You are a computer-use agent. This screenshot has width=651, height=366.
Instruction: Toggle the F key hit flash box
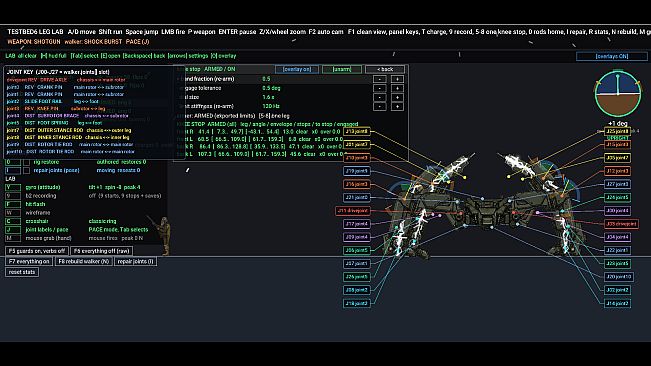(12, 205)
